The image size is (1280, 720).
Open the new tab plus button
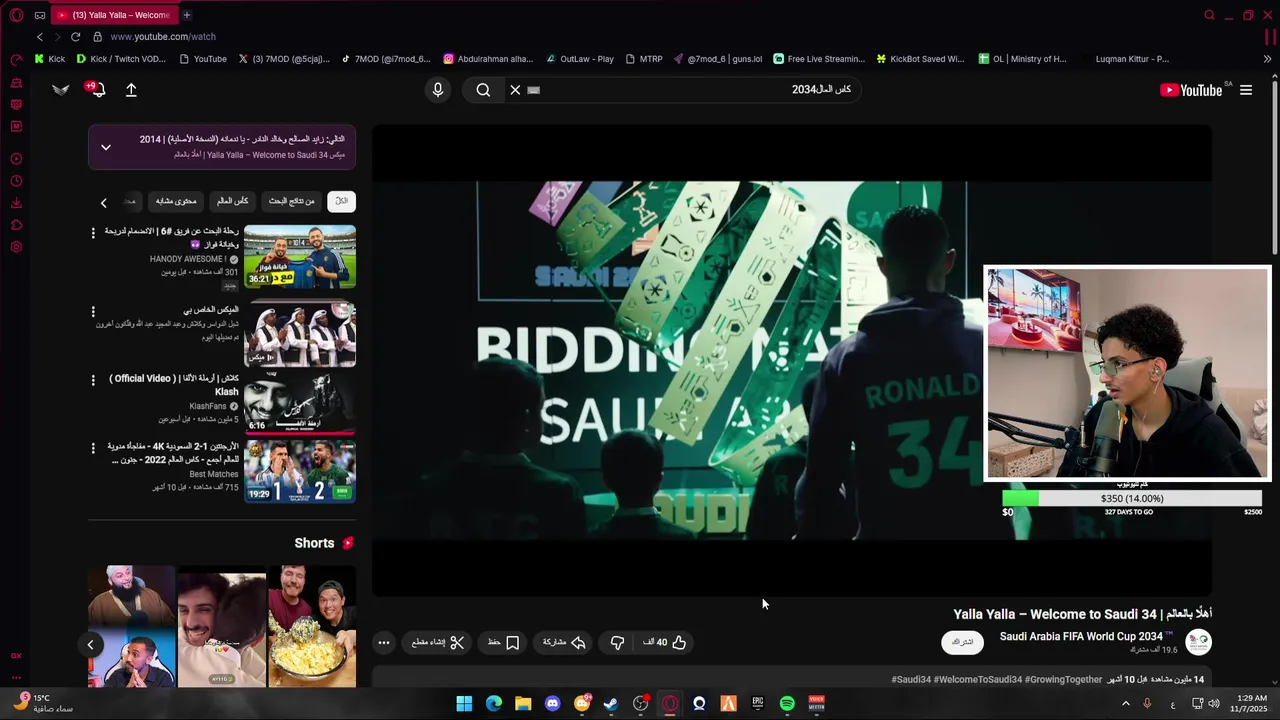point(186,15)
